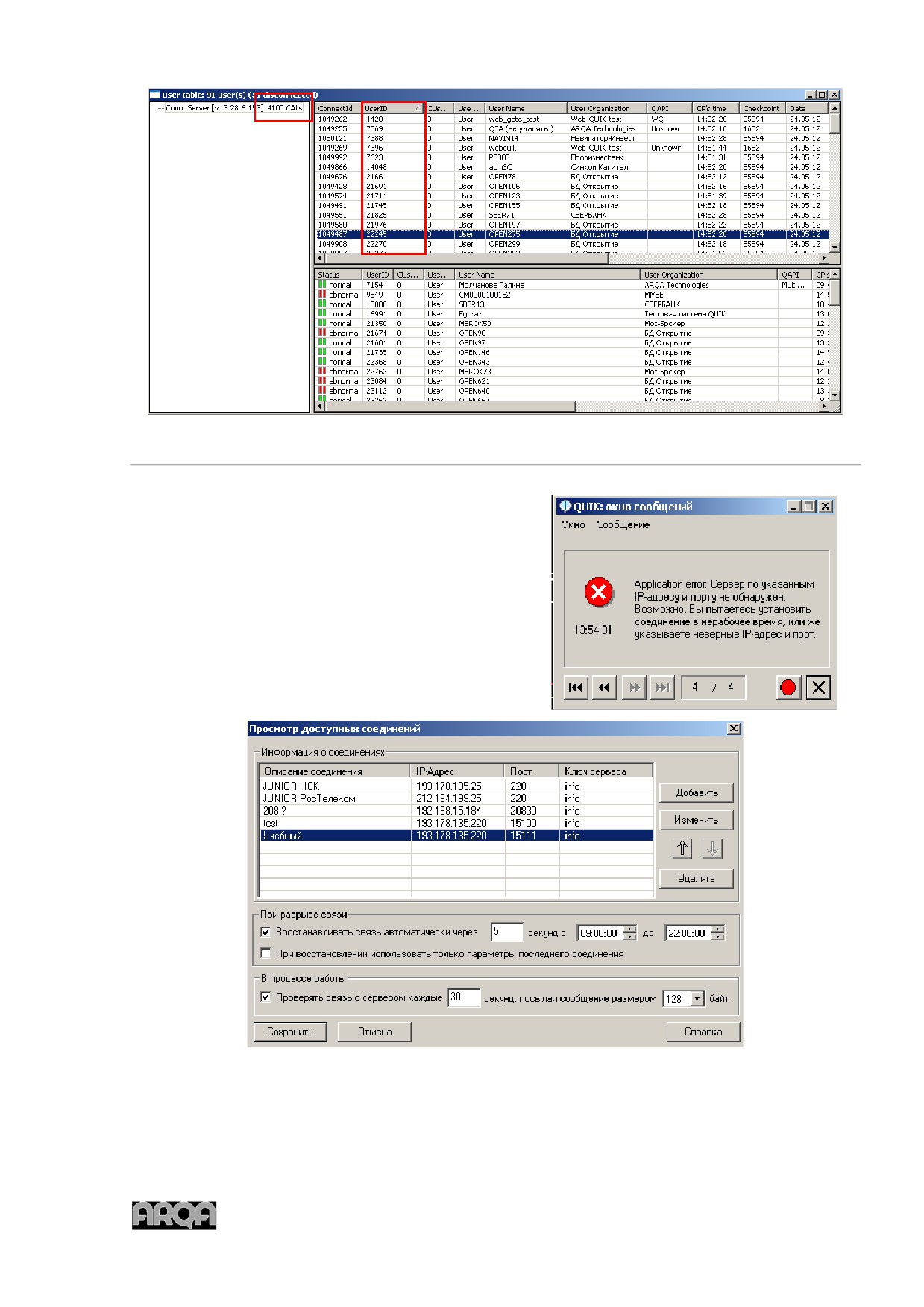
Task: Move selected connection up with arrow button
Action: click(682, 849)
